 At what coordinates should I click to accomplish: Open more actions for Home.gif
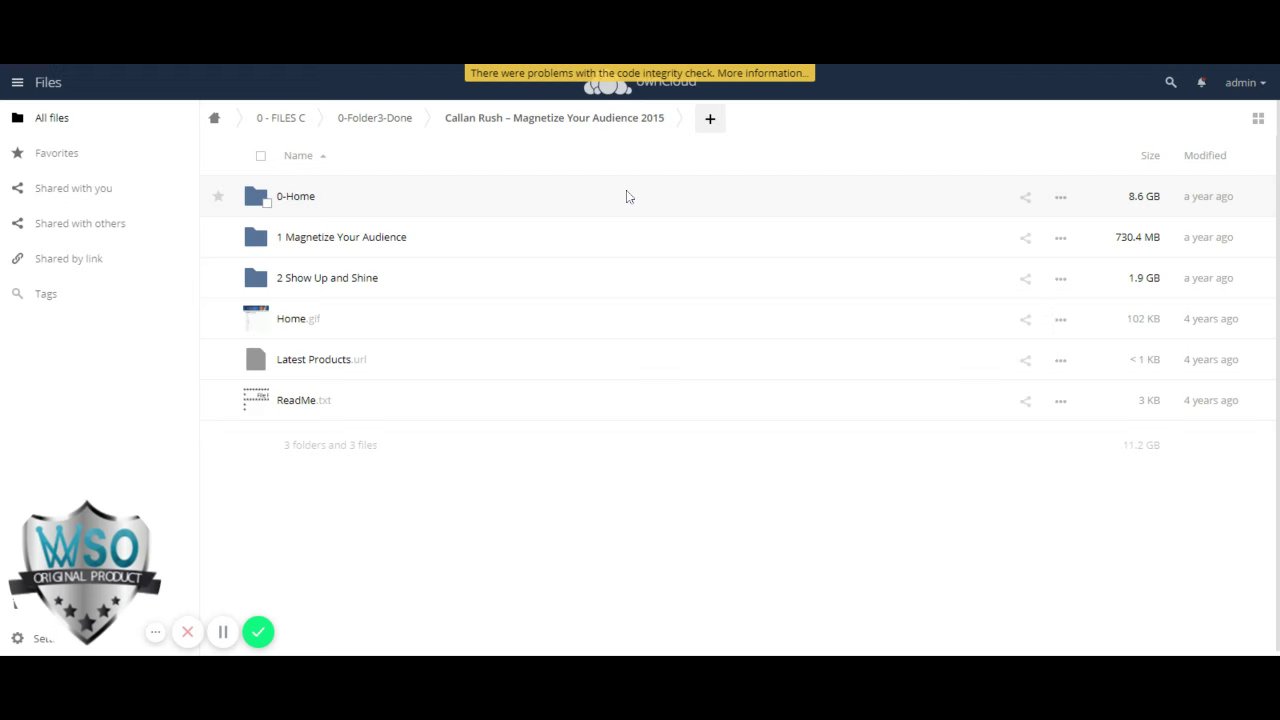click(1061, 320)
